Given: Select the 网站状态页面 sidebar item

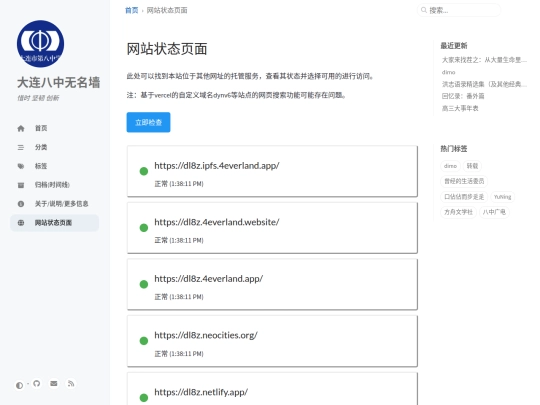Looking at the screenshot, I should pos(54,223).
